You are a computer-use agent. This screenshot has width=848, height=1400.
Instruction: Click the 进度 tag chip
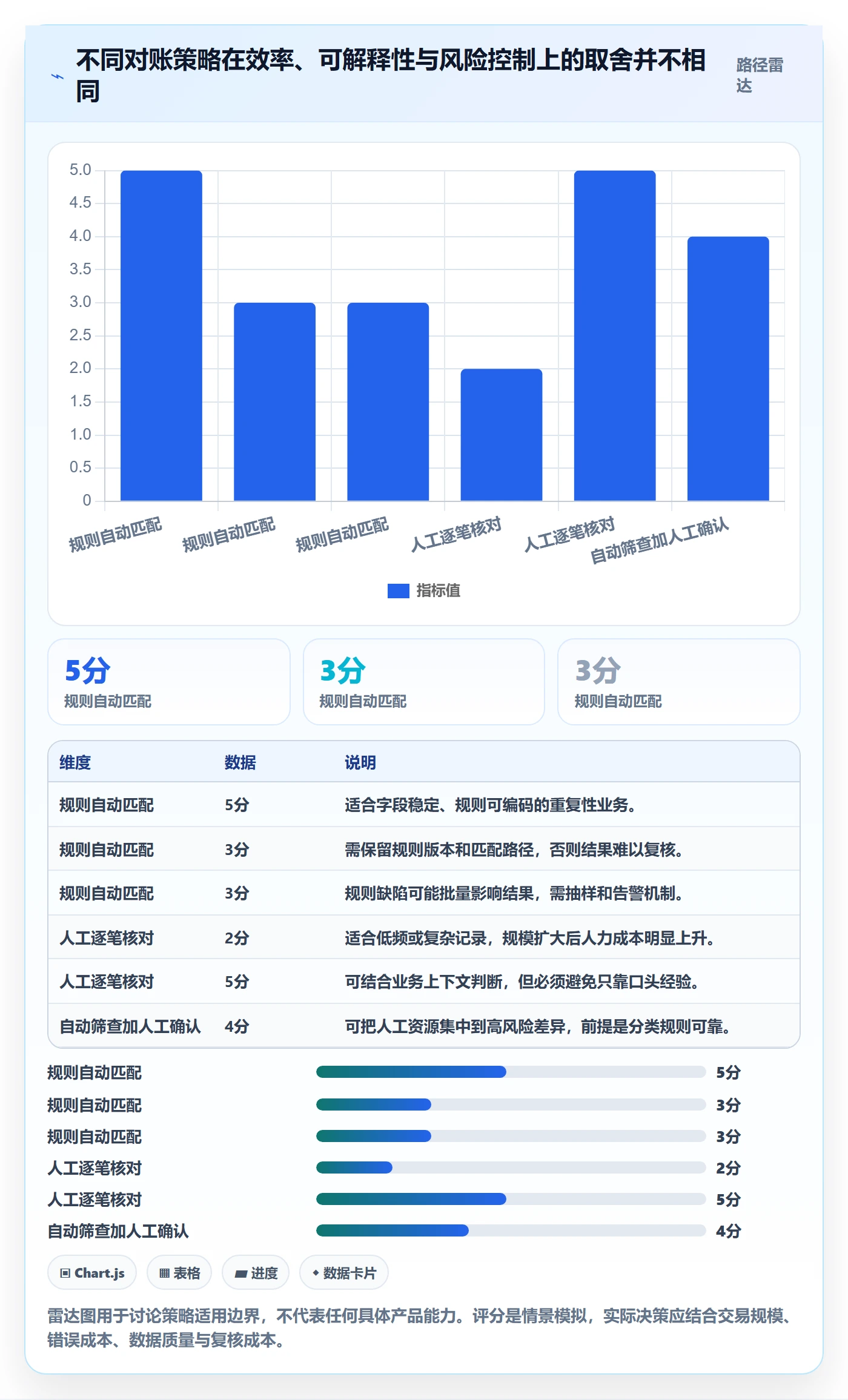pos(256,1273)
